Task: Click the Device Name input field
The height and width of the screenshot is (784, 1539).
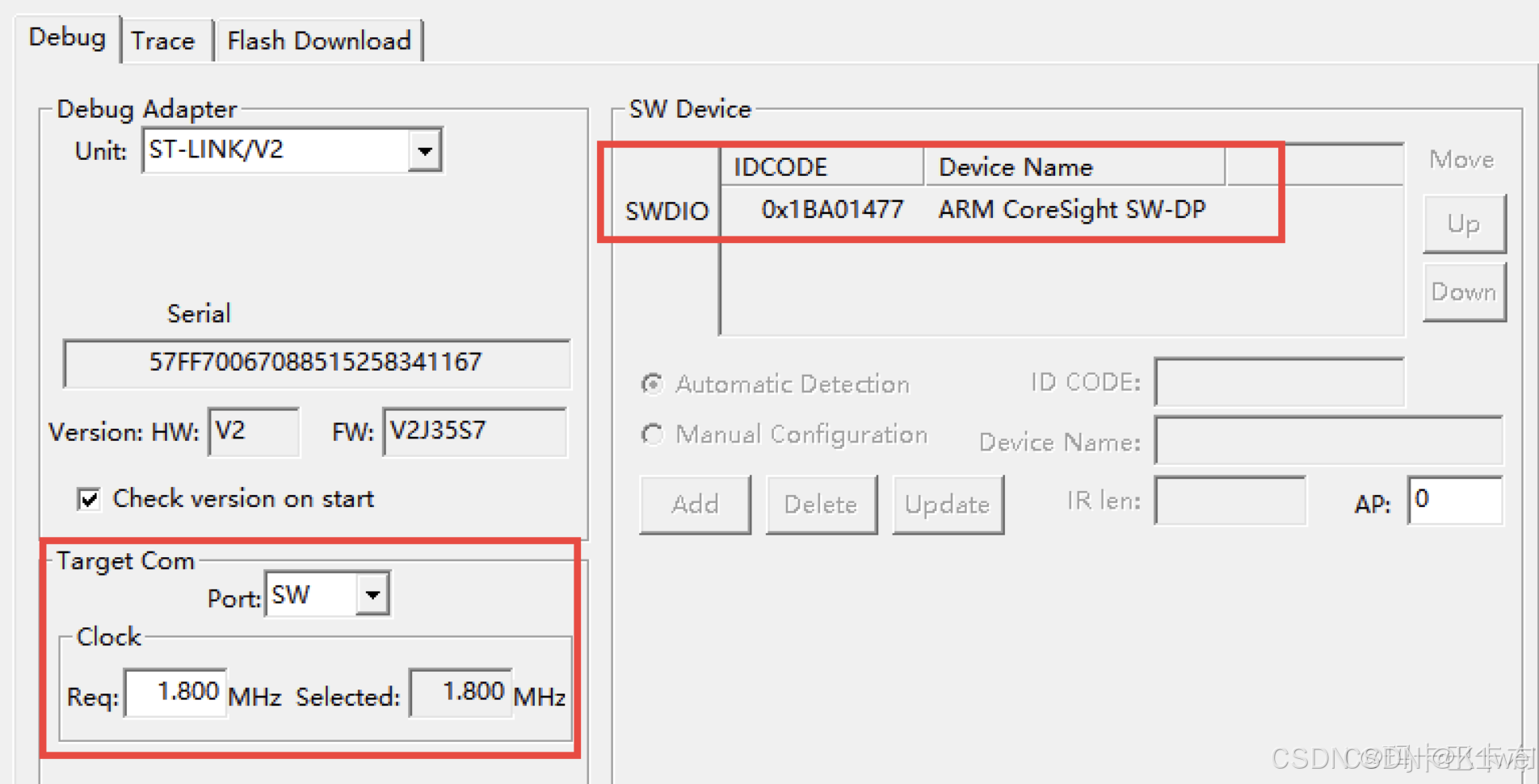Action: [x=1327, y=441]
